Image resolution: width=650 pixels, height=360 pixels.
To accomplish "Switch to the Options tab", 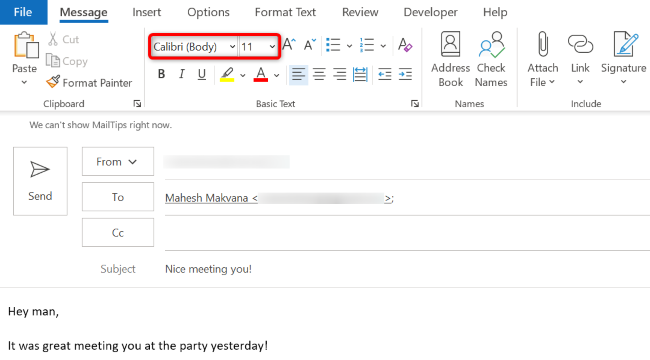I will coord(208,12).
